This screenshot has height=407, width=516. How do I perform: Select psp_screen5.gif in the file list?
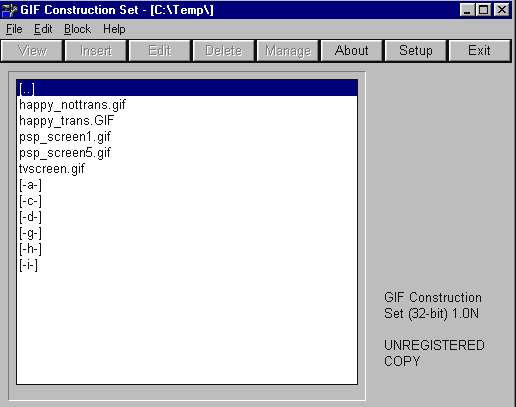(187, 153)
